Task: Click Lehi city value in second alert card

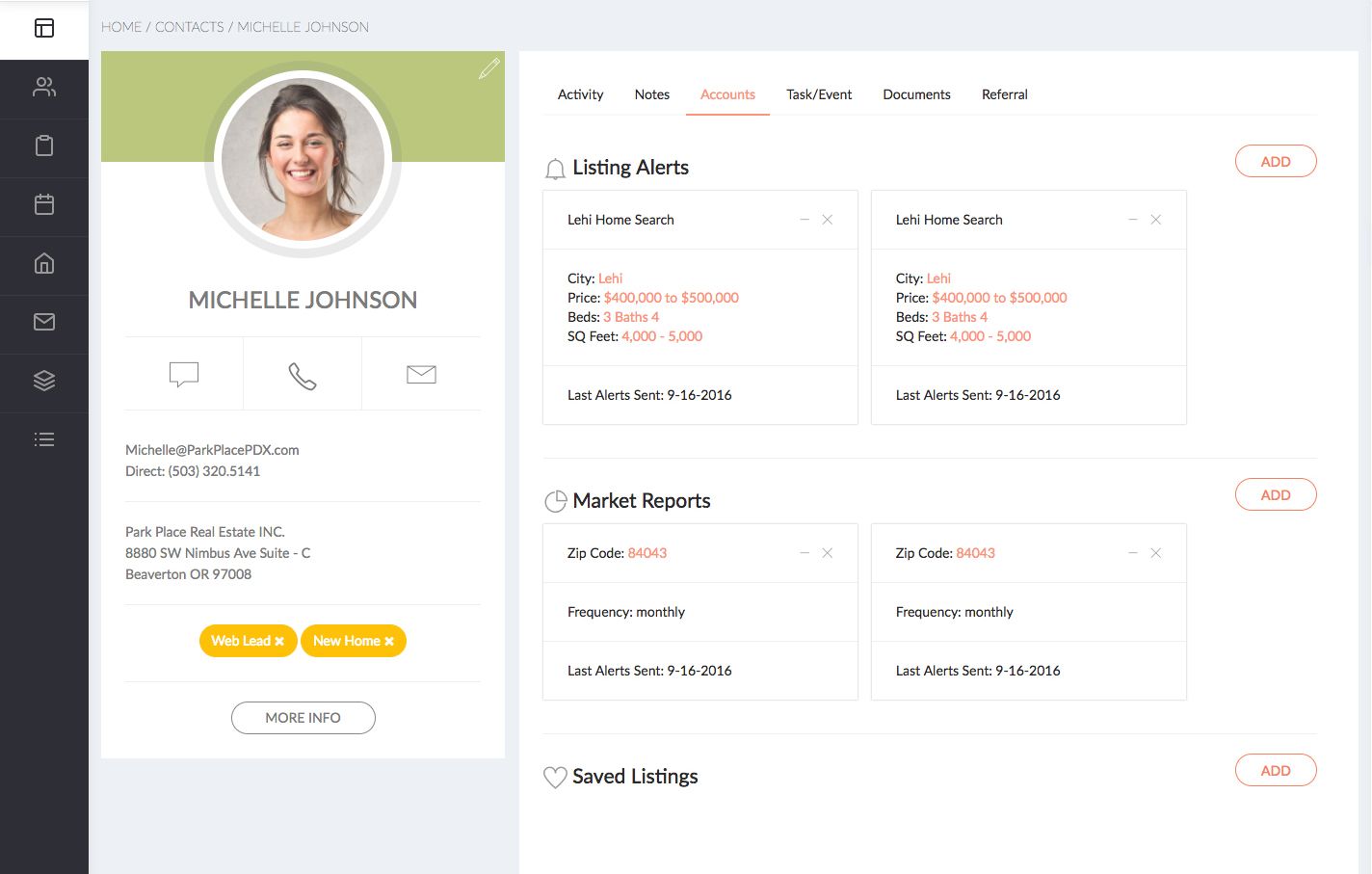Action: coord(938,278)
